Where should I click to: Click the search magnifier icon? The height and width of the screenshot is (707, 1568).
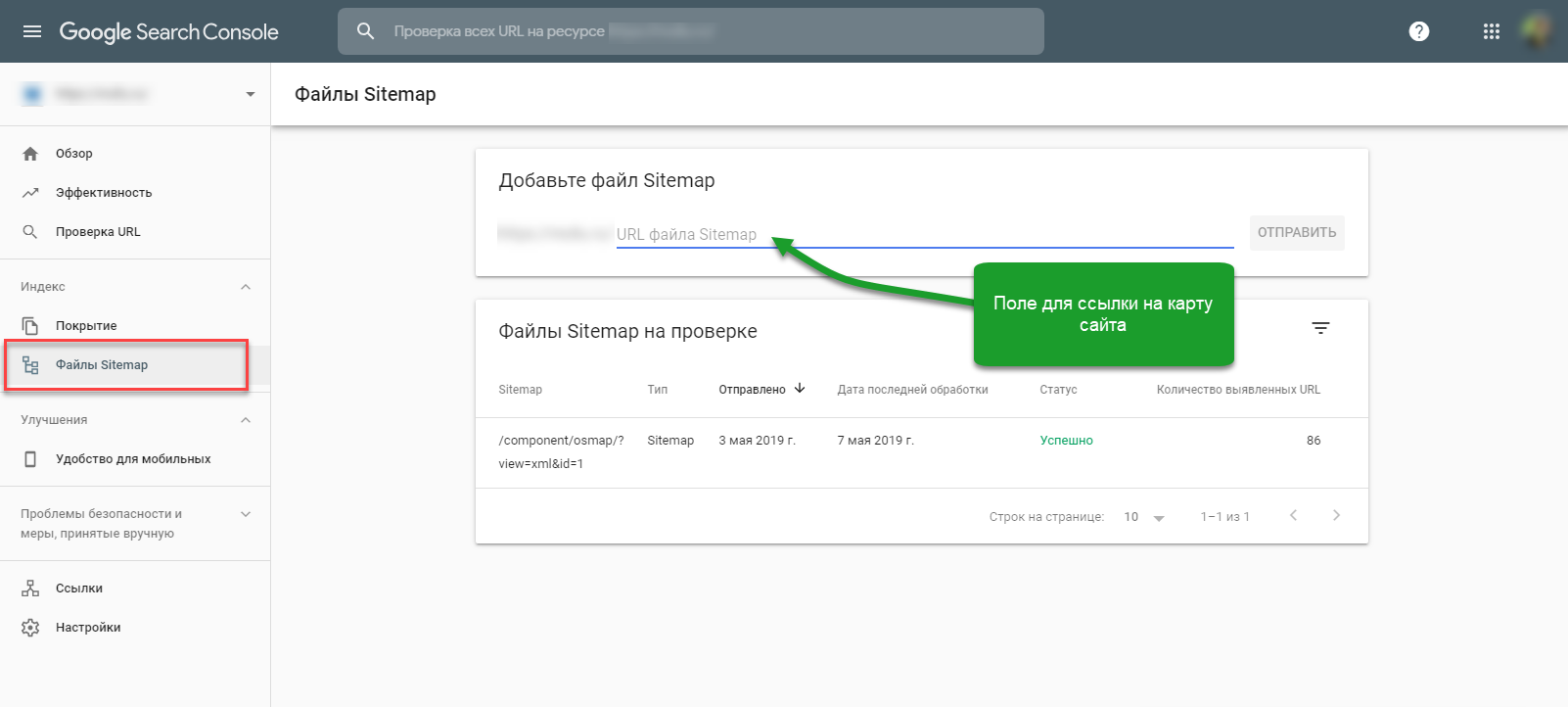(366, 31)
